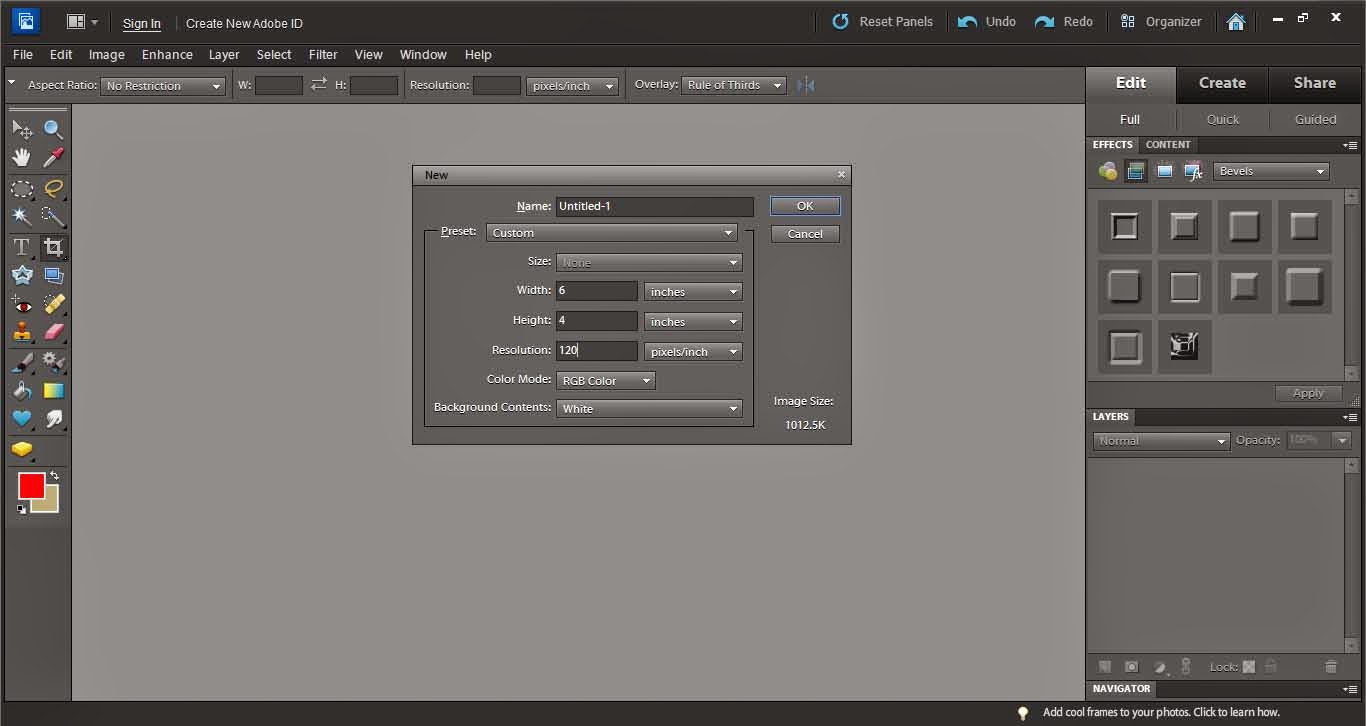Switch to the Create tab
The image size is (1366, 726).
(x=1222, y=83)
